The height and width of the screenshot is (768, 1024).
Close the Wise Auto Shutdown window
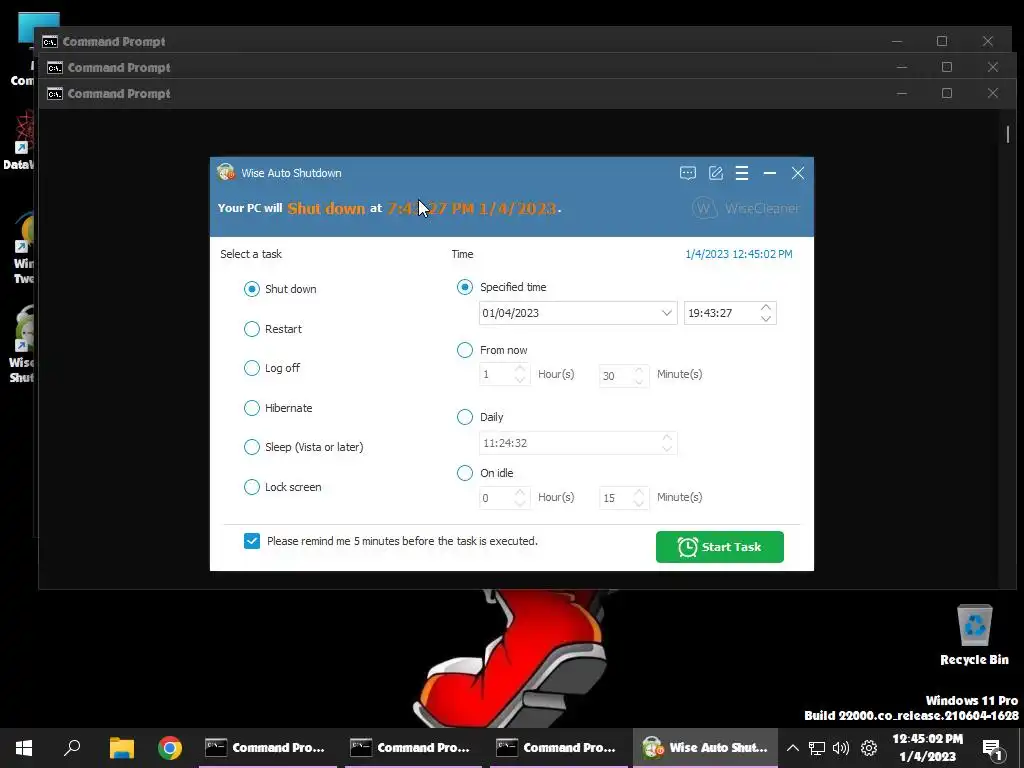click(798, 173)
